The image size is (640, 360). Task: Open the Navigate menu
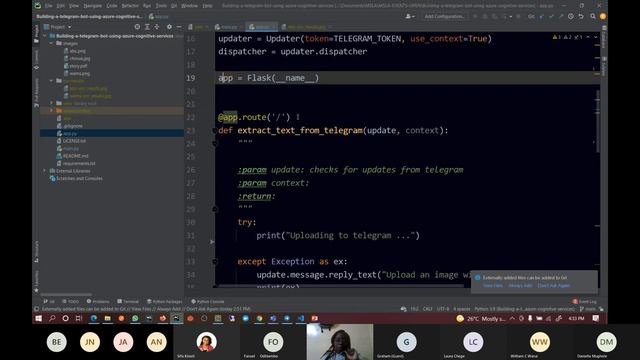(x=93, y=6)
